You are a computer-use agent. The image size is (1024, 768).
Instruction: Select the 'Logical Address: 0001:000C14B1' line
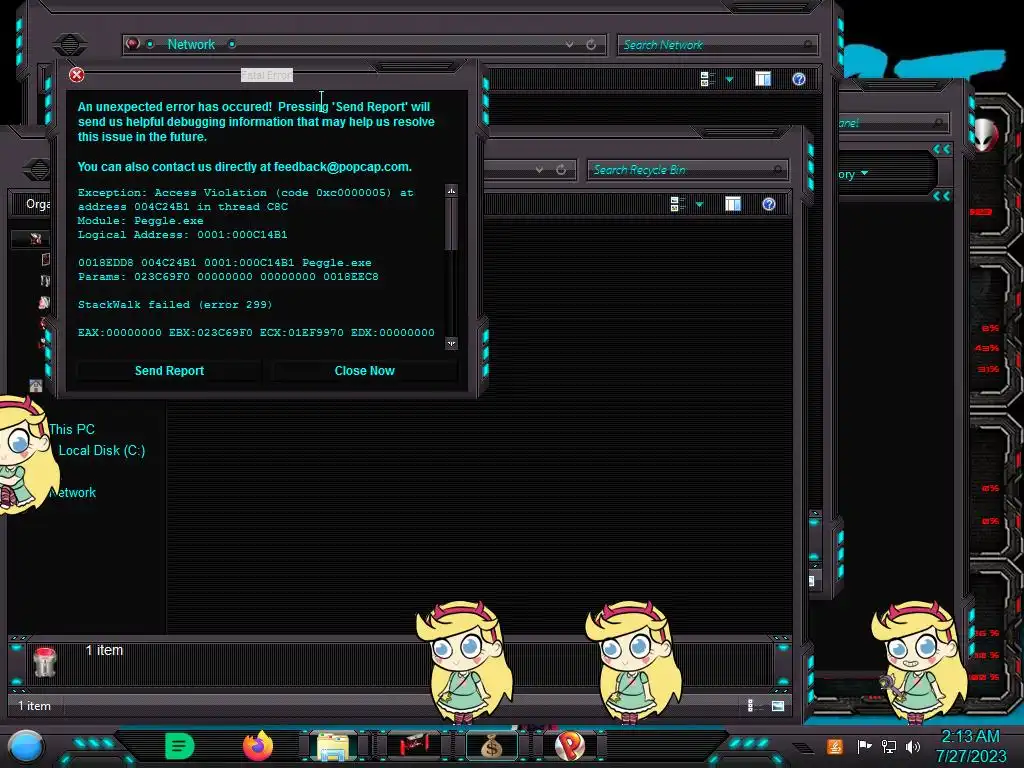[182, 234]
